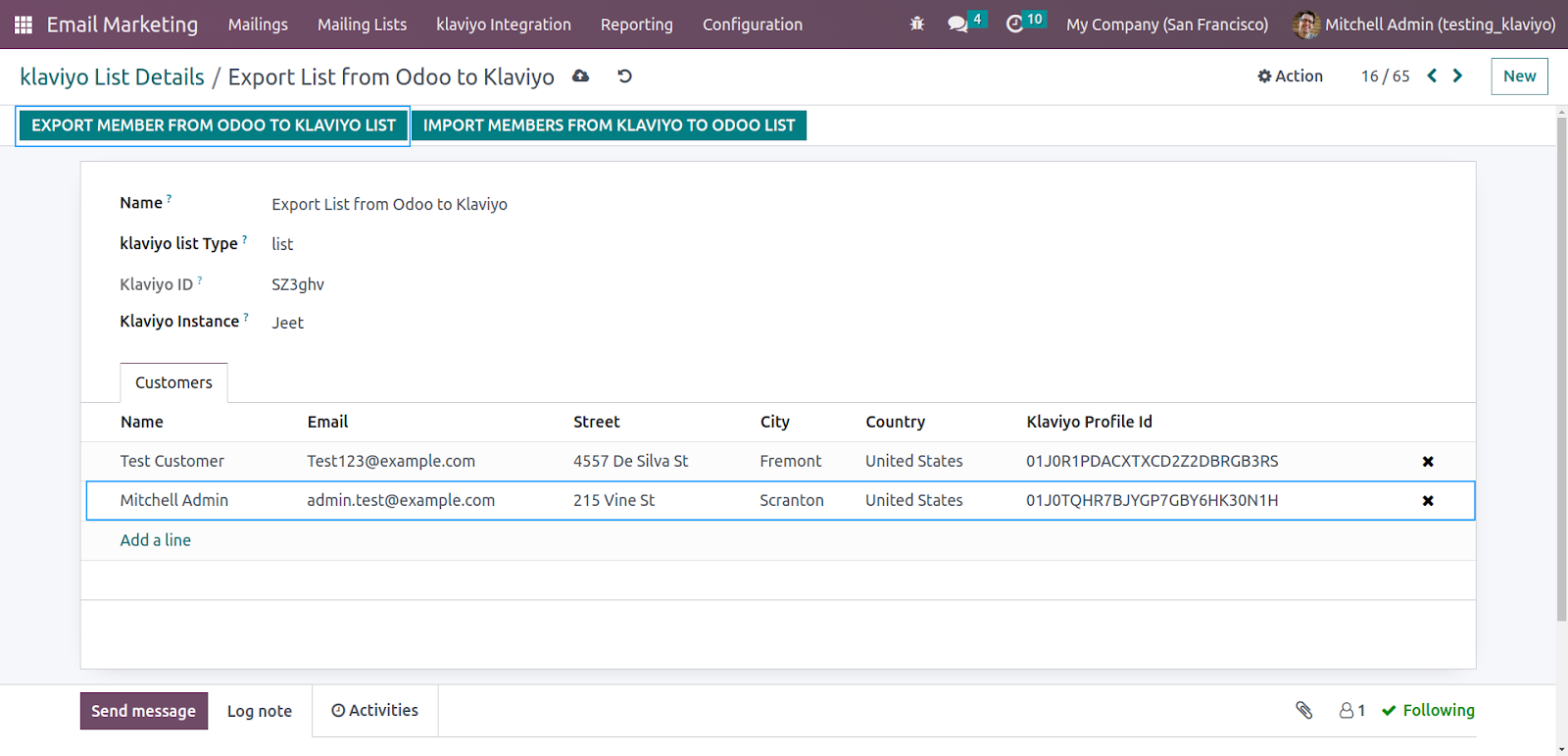Open the klaviyo Integration menu
The height and width of the screenshot is (756, 1568).
pyautogui.click(x=504, y=25)
